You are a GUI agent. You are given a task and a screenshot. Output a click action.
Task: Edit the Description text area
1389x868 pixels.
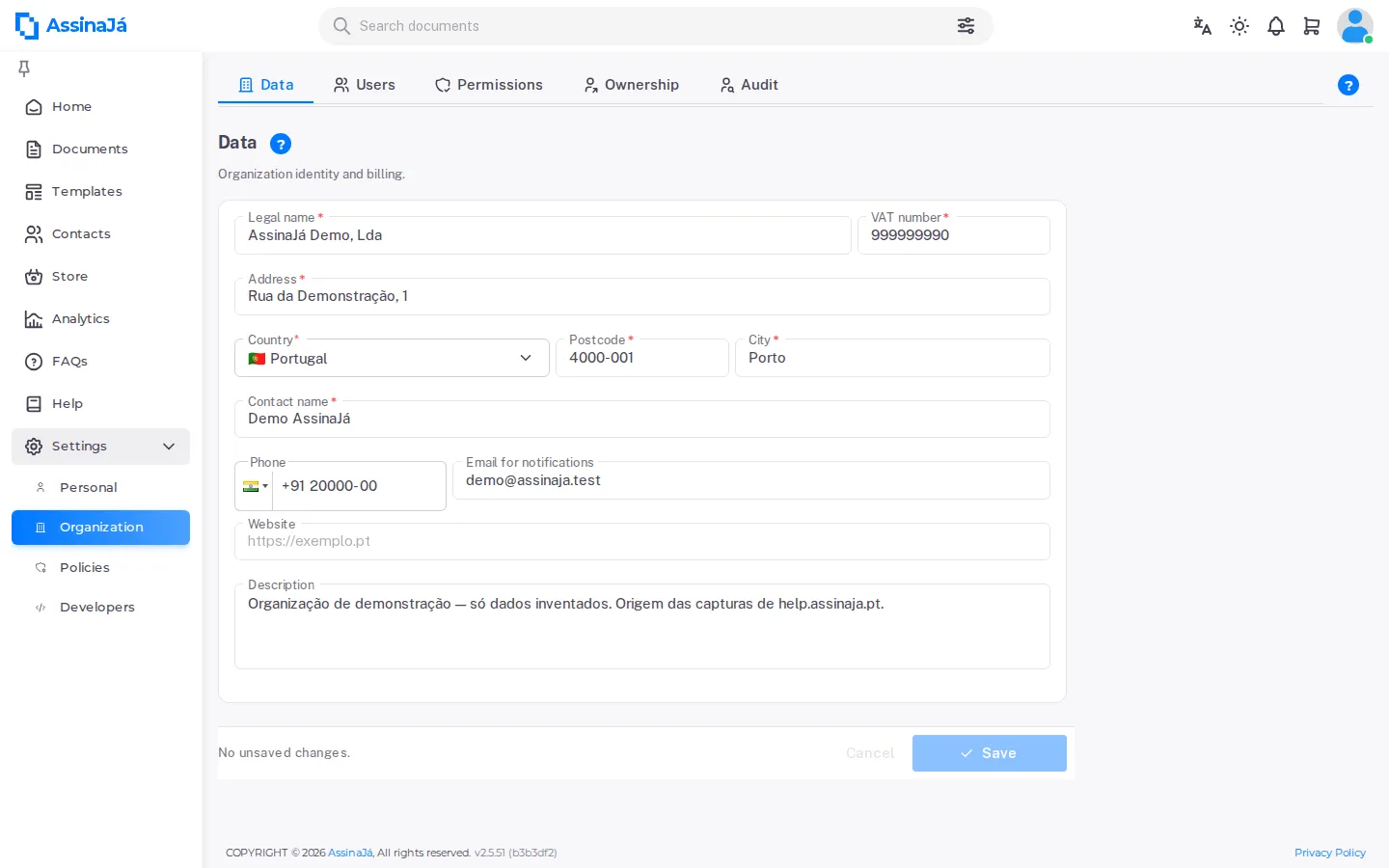coord(642,627)
